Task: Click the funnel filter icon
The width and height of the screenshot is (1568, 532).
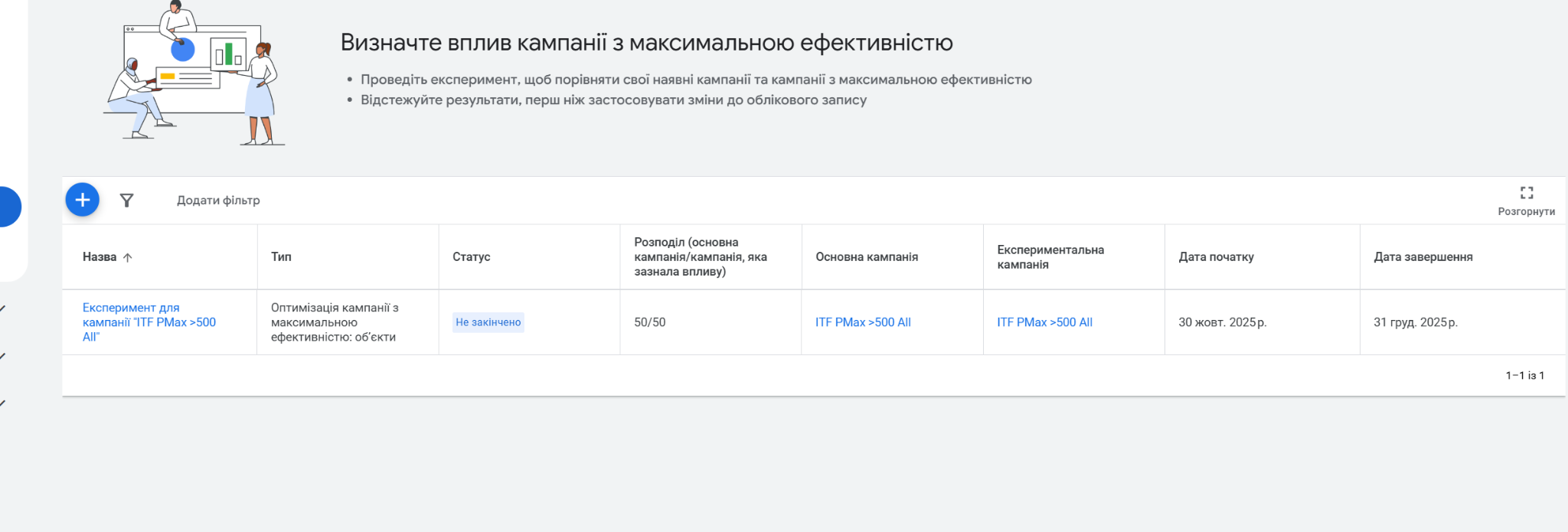Action: 127,200
